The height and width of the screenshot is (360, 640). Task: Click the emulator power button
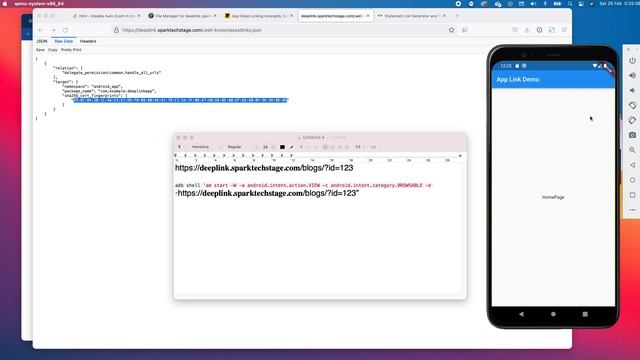pos(632,60)
